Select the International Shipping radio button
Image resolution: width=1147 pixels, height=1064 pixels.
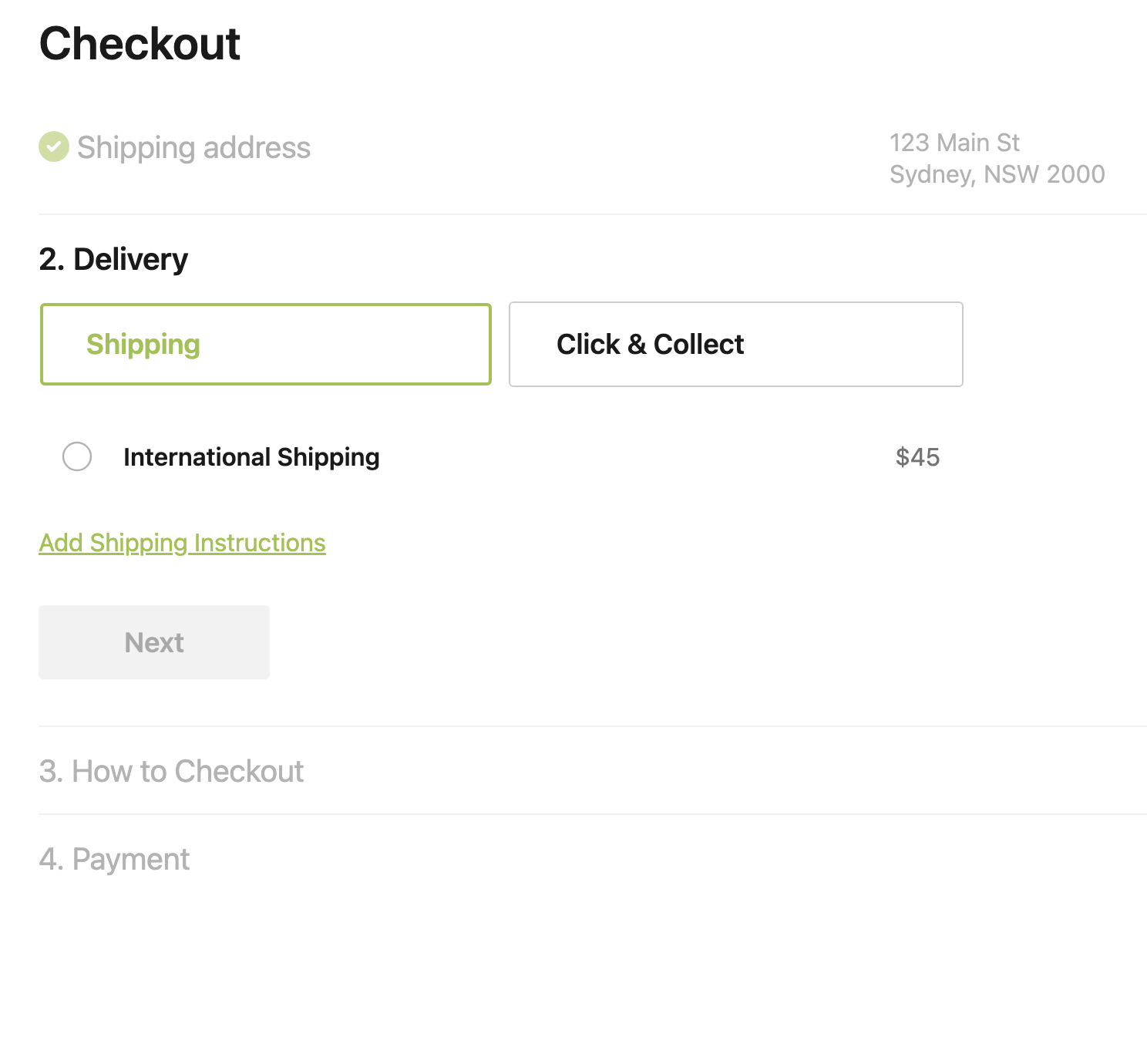(x=77, y=457)
